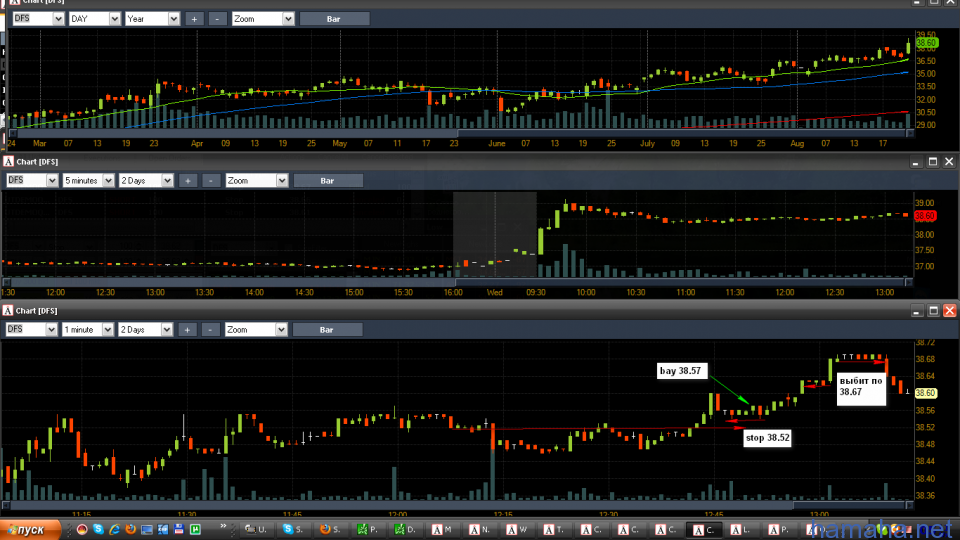Click plus button in the 5 minutes chart
The width and height of the screenshot is (960, 540).
[x=188, y=181]
